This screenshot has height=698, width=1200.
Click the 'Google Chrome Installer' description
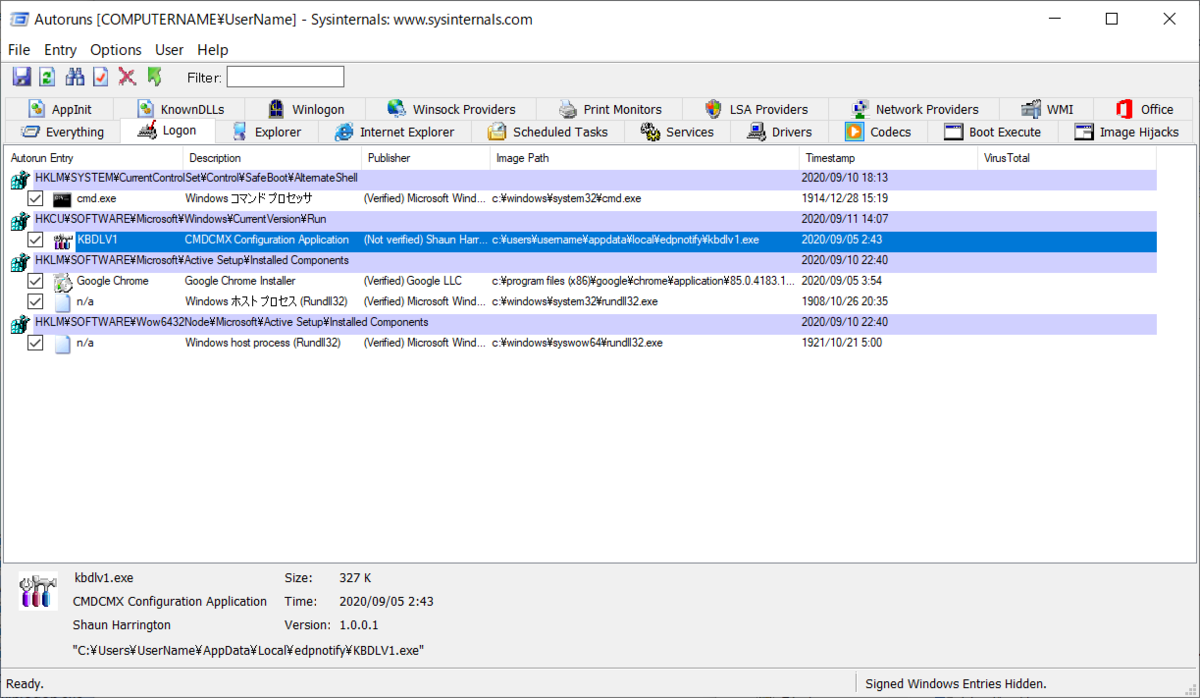[x=240, y=281]
